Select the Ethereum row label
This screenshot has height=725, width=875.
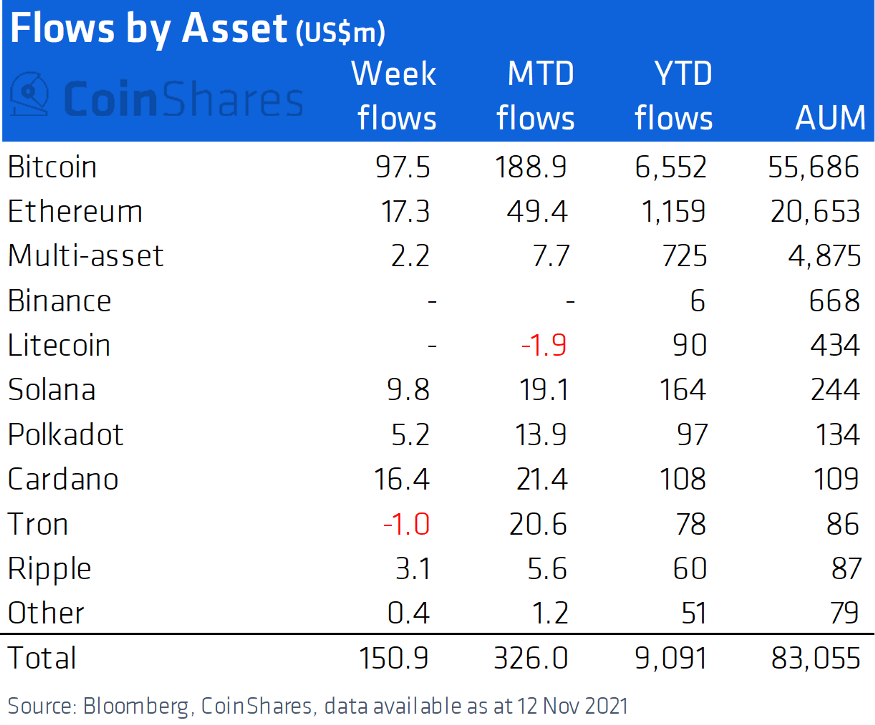(75, 212)
